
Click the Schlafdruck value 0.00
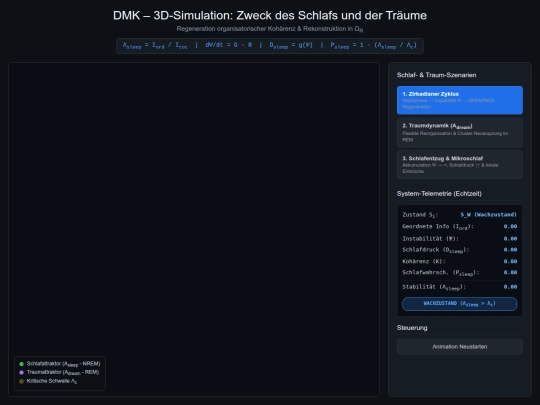(x=510, y=250)
